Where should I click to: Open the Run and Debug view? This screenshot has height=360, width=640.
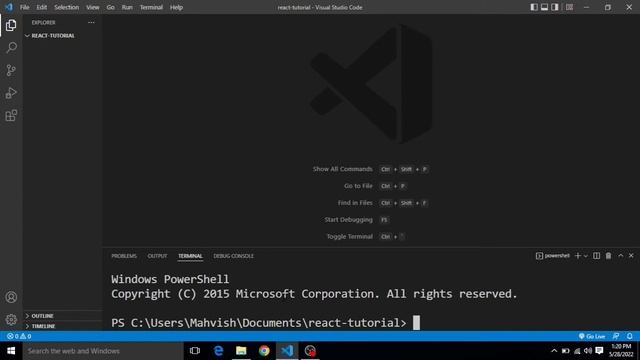coord(11,93)
